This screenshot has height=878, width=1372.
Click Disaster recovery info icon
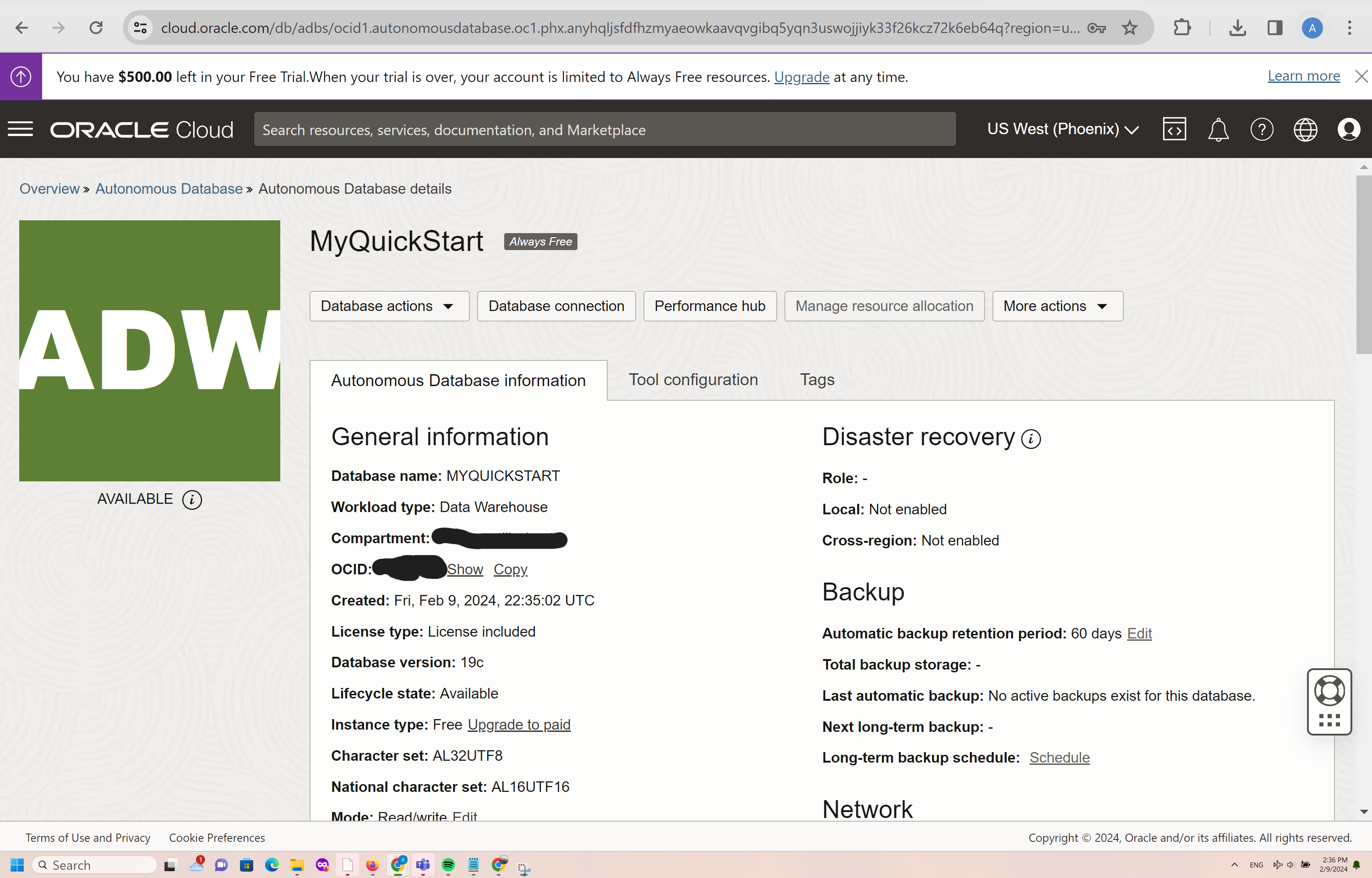(x=1030, y=438)
